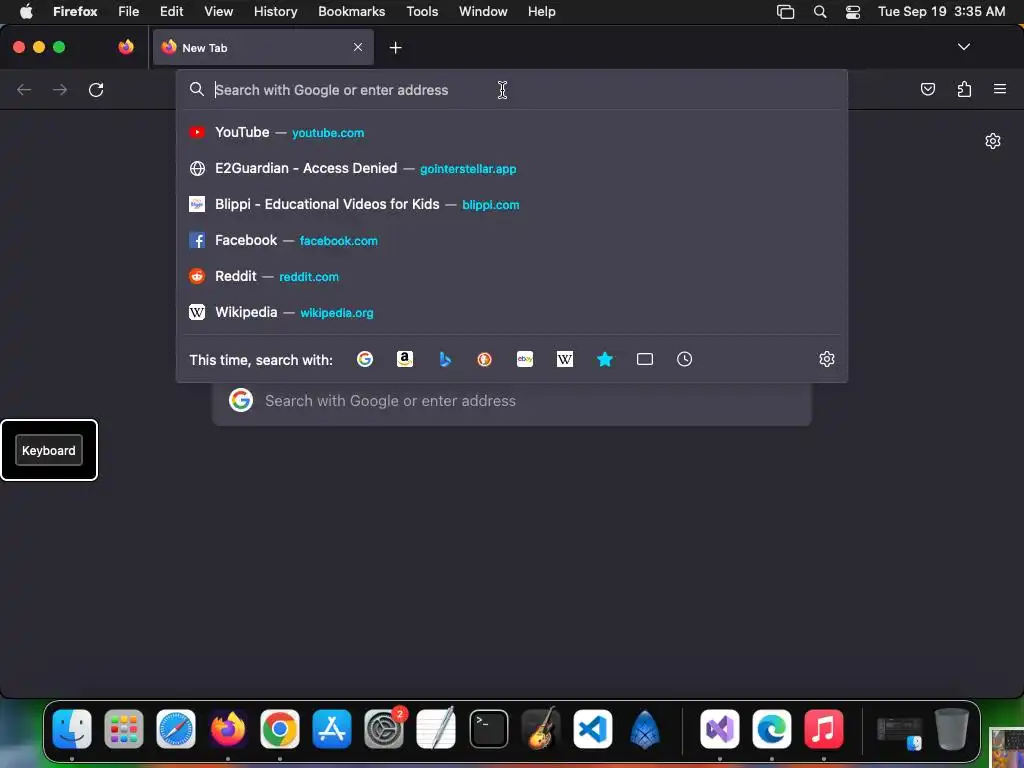Open new tab page customize gear
Image resolution: width=1024 pixels, height=768 pixels.
pos(993,141)
